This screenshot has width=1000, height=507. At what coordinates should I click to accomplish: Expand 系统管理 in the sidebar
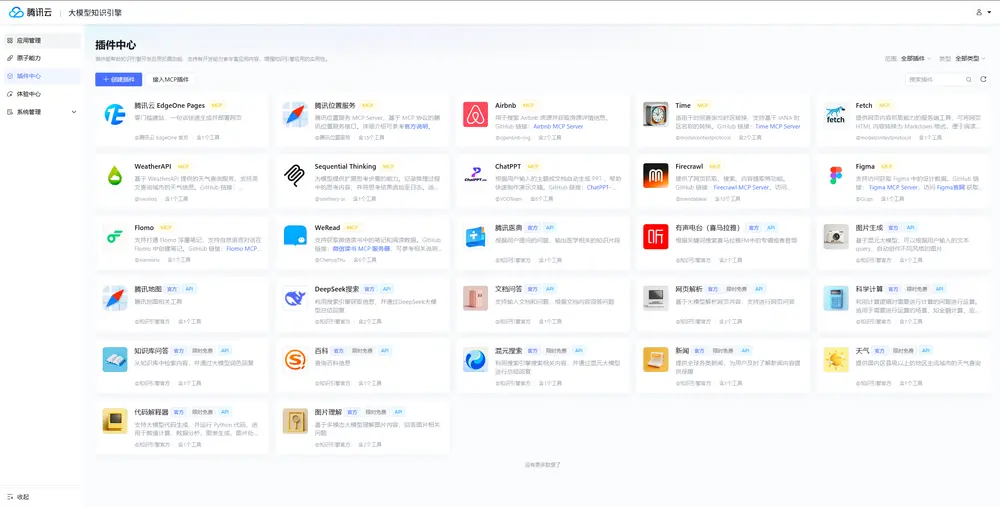[40, 112]
